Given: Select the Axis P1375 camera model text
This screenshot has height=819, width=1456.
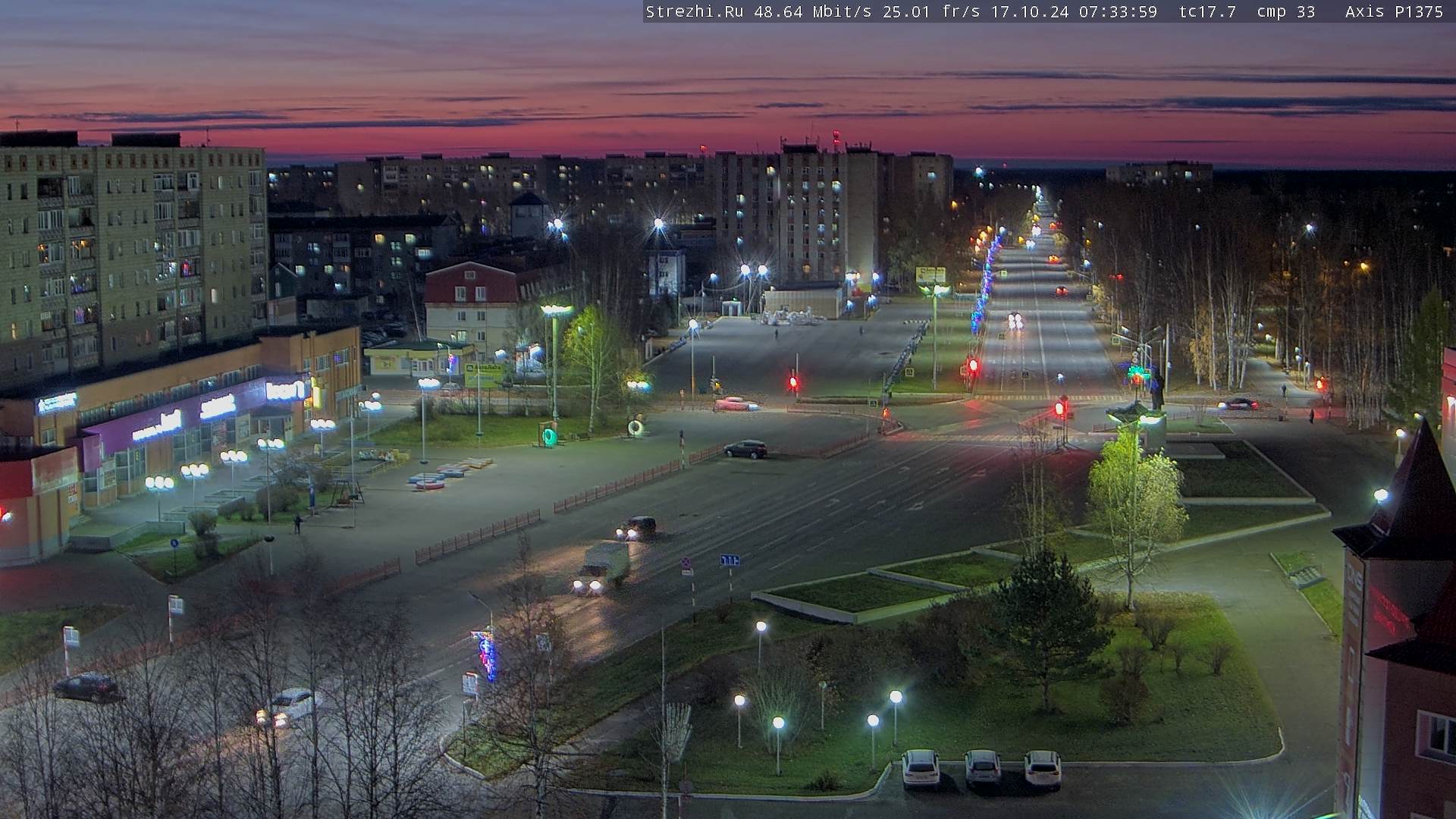Looking at the screenshot, I should click(x=1394, y=11).
